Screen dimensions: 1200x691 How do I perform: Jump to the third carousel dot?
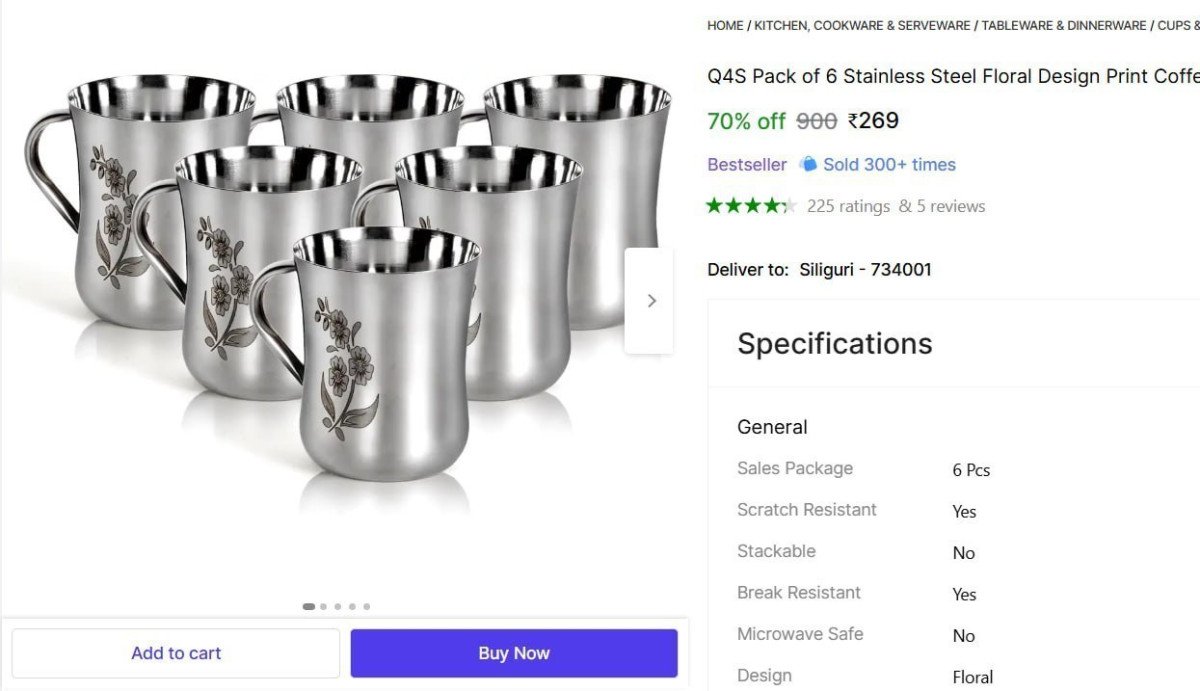(x=338, y=606)
